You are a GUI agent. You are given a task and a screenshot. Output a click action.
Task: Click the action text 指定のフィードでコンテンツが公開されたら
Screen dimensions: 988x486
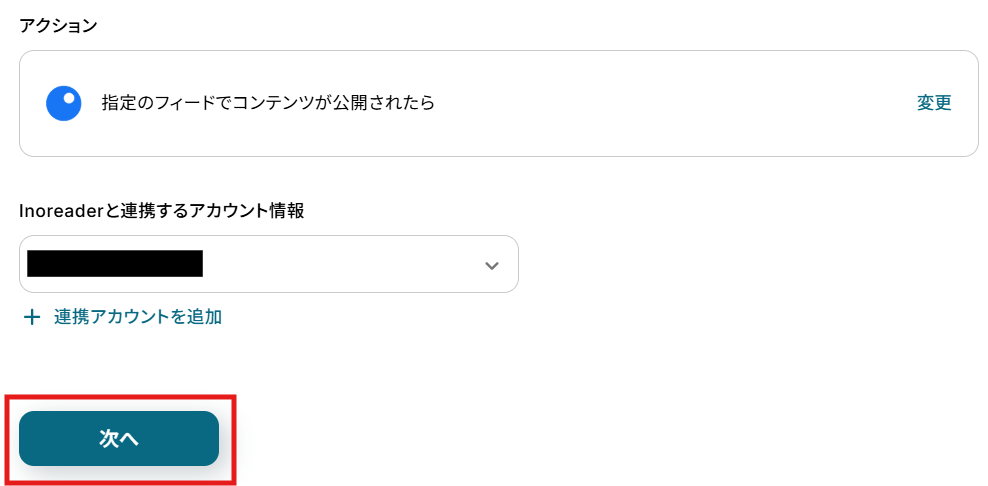(x=268, y=103)
